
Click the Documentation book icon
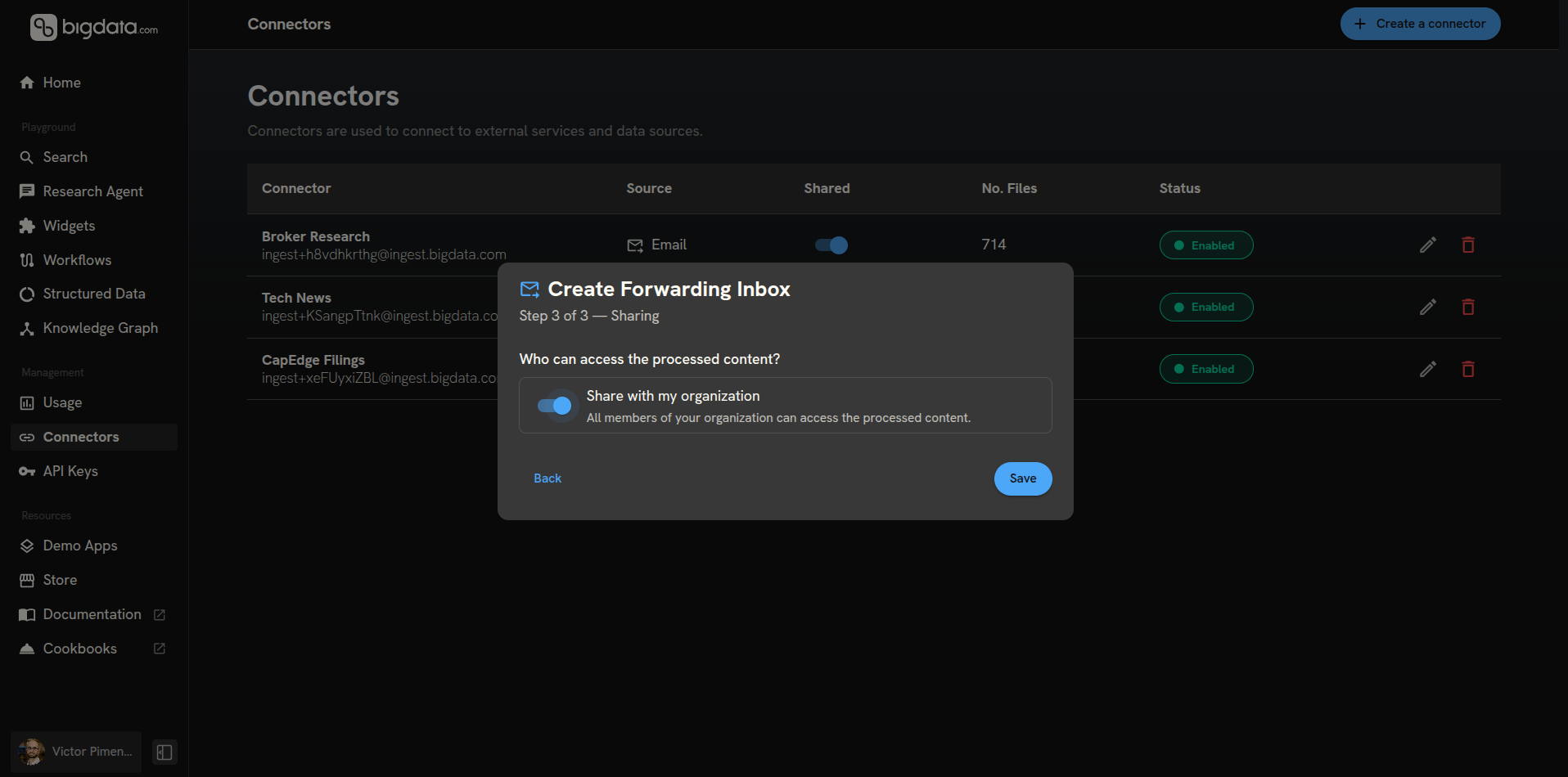pyautogui.click(x=27, y=614)
